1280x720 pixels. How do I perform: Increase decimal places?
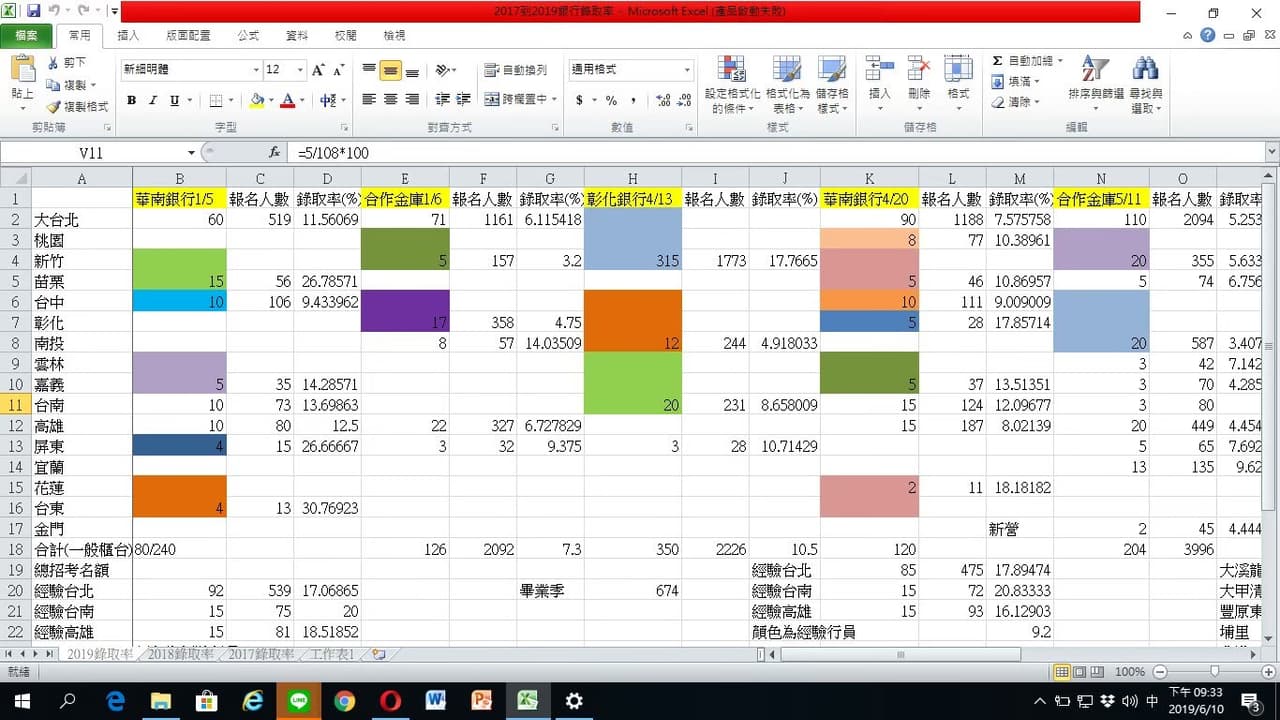click(664, 100)
